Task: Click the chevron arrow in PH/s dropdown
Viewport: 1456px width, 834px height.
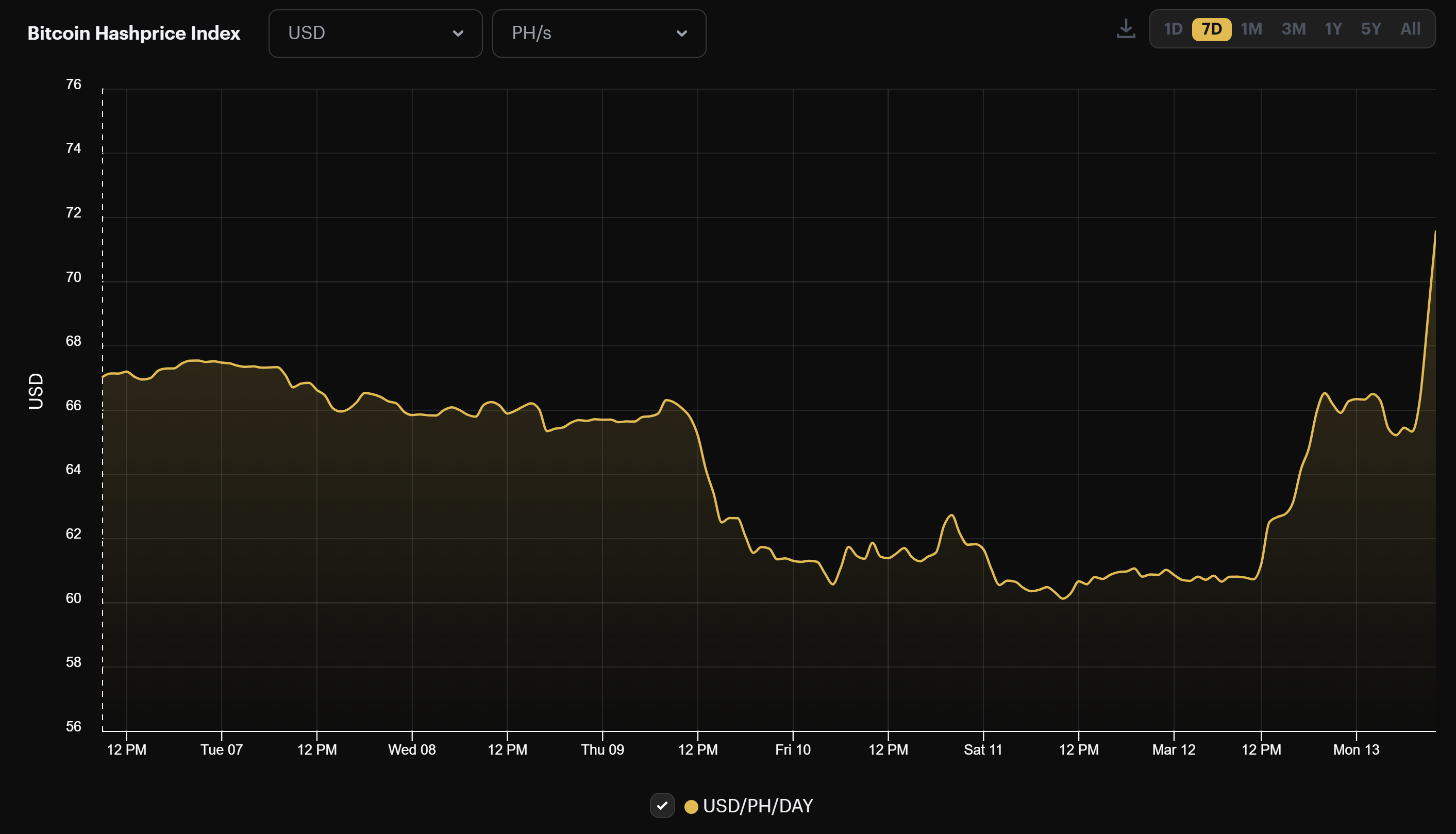Action: click(x=681, y=33)
